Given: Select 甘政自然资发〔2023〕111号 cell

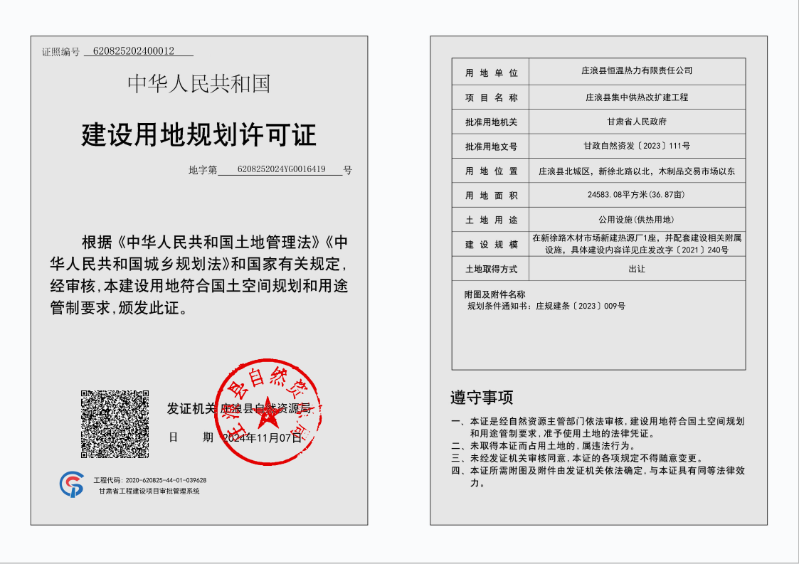Looking at the screenshot, I should point(637,146).
